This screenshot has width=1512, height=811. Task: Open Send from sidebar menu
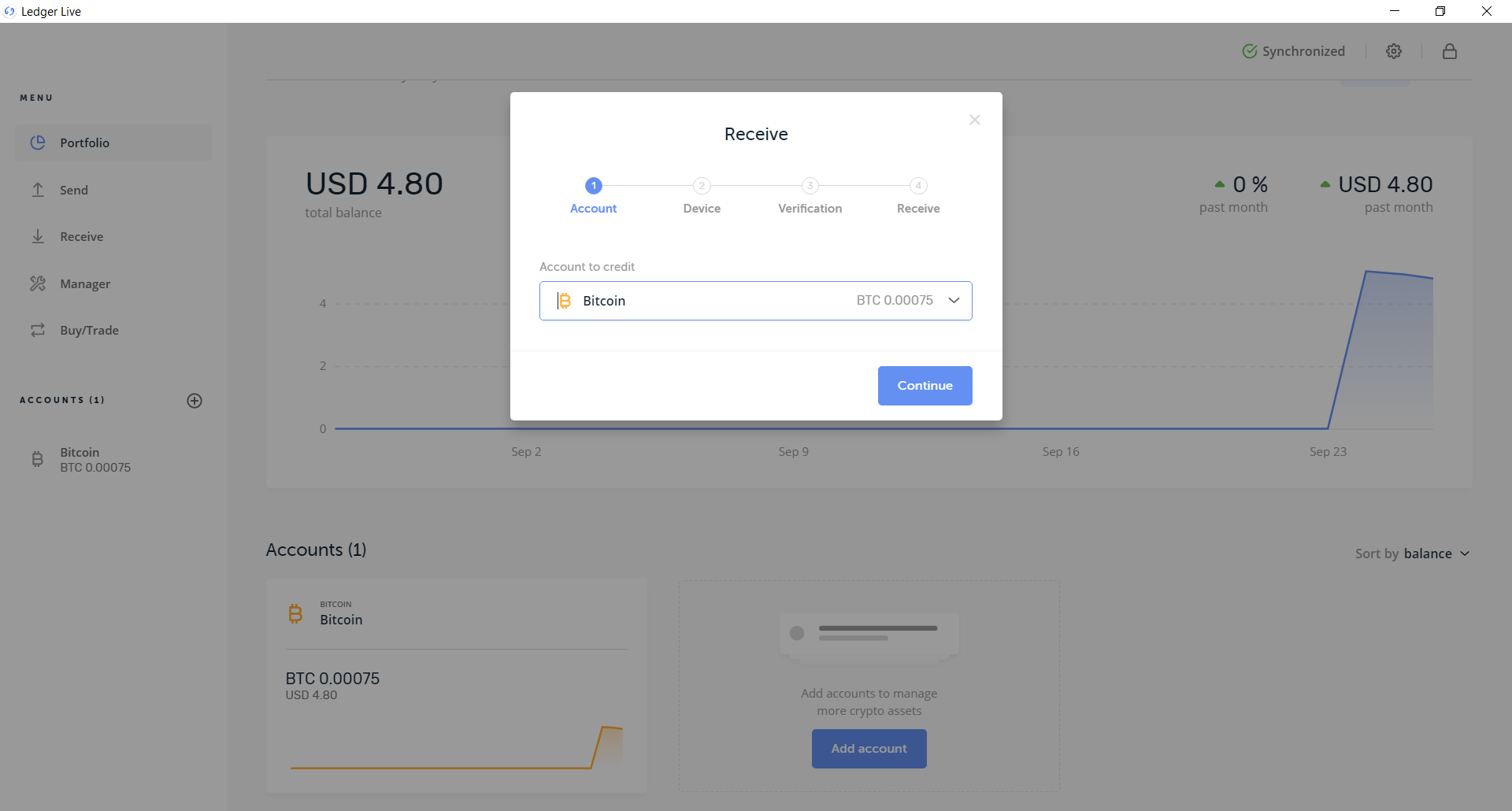tap(113, 190)
